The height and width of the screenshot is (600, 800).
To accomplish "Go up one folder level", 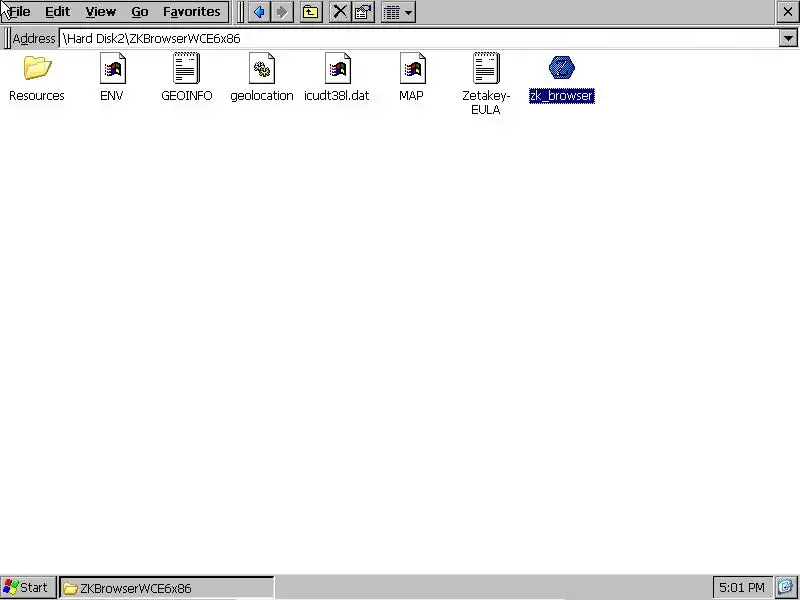I will tap(311, 12).
